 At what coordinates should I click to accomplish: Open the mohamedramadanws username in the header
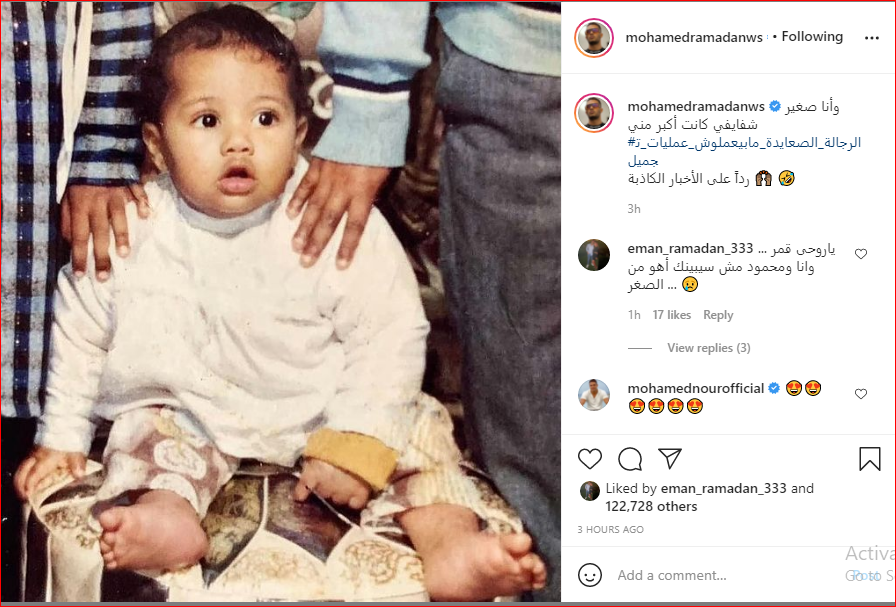[x=694, y=38]
